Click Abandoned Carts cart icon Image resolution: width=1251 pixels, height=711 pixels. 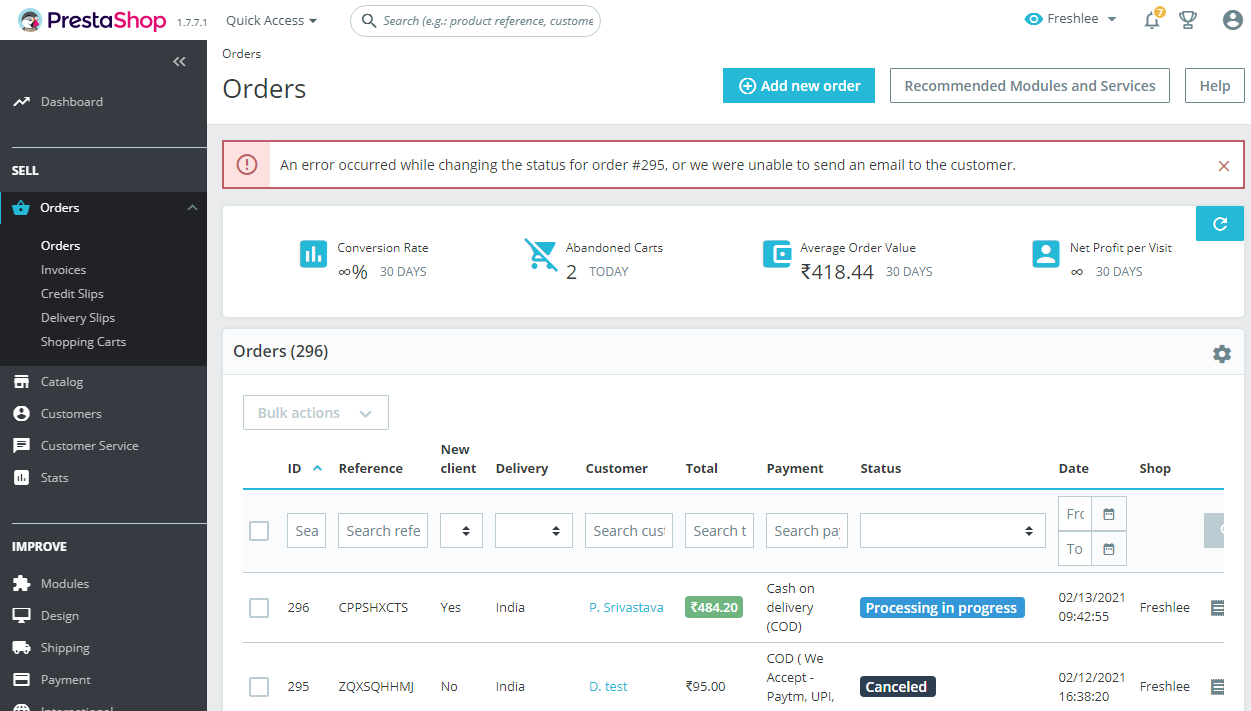pyautogui.click(x=541, y=254)
